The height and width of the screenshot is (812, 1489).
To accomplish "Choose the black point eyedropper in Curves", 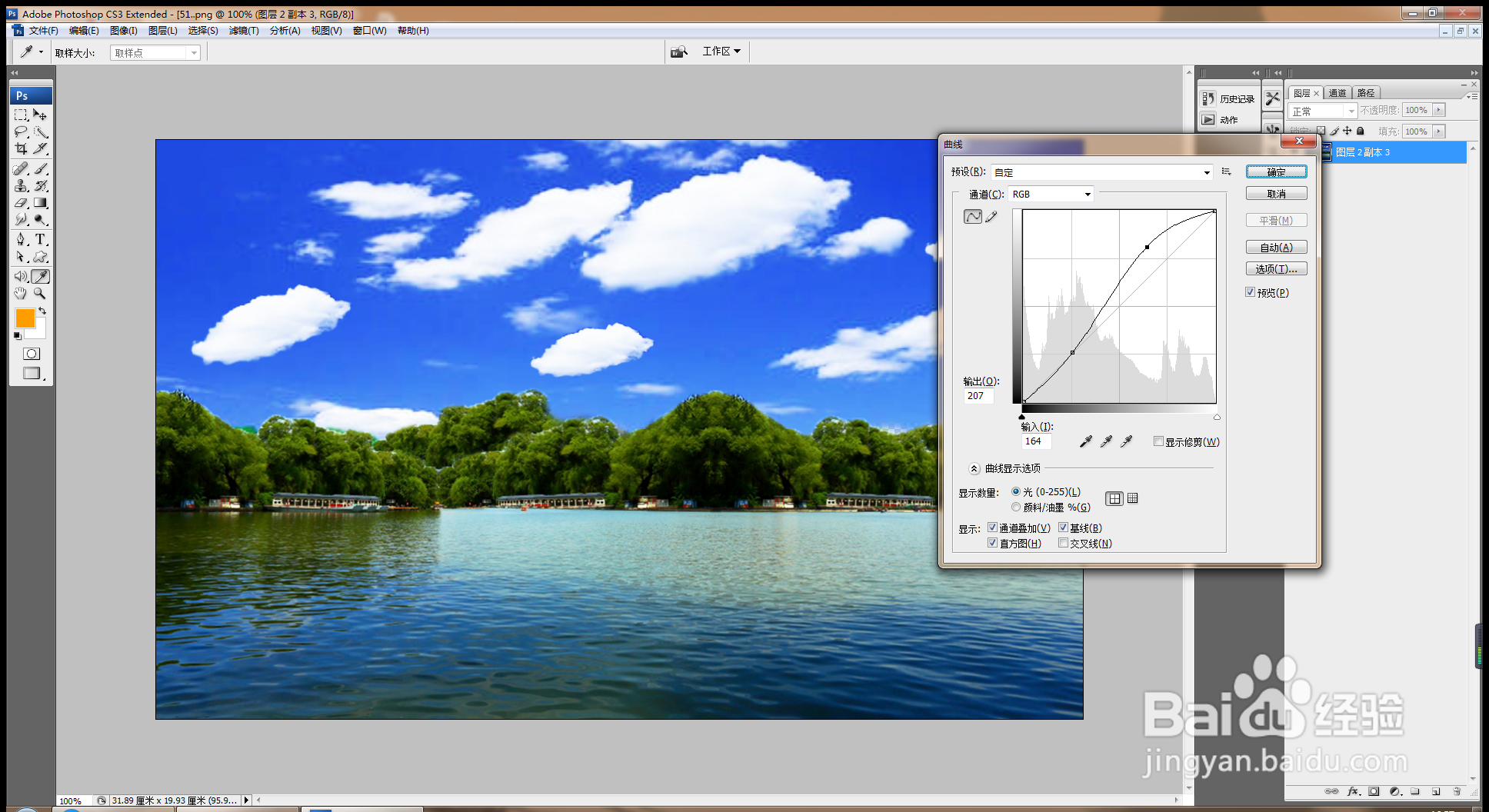I will coord(1086,441).
